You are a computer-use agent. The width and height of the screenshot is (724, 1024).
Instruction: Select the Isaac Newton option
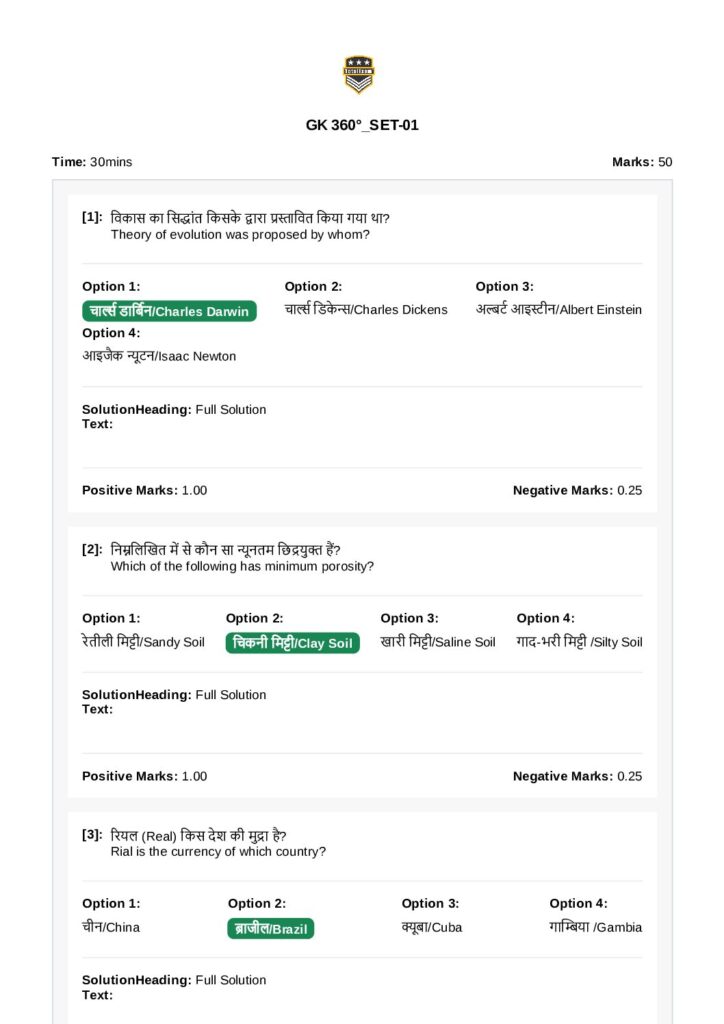[x=159, y=356]
